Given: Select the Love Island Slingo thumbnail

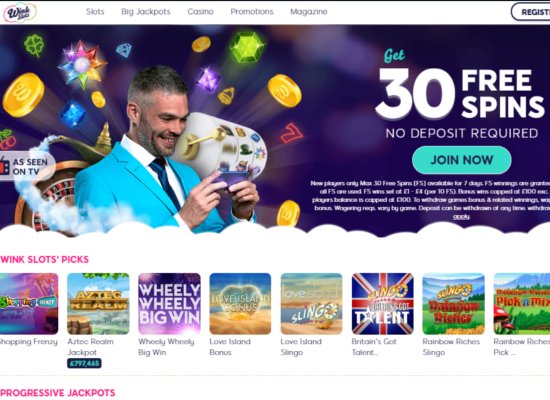Looking at the screenshot, I should pos(311,304).
